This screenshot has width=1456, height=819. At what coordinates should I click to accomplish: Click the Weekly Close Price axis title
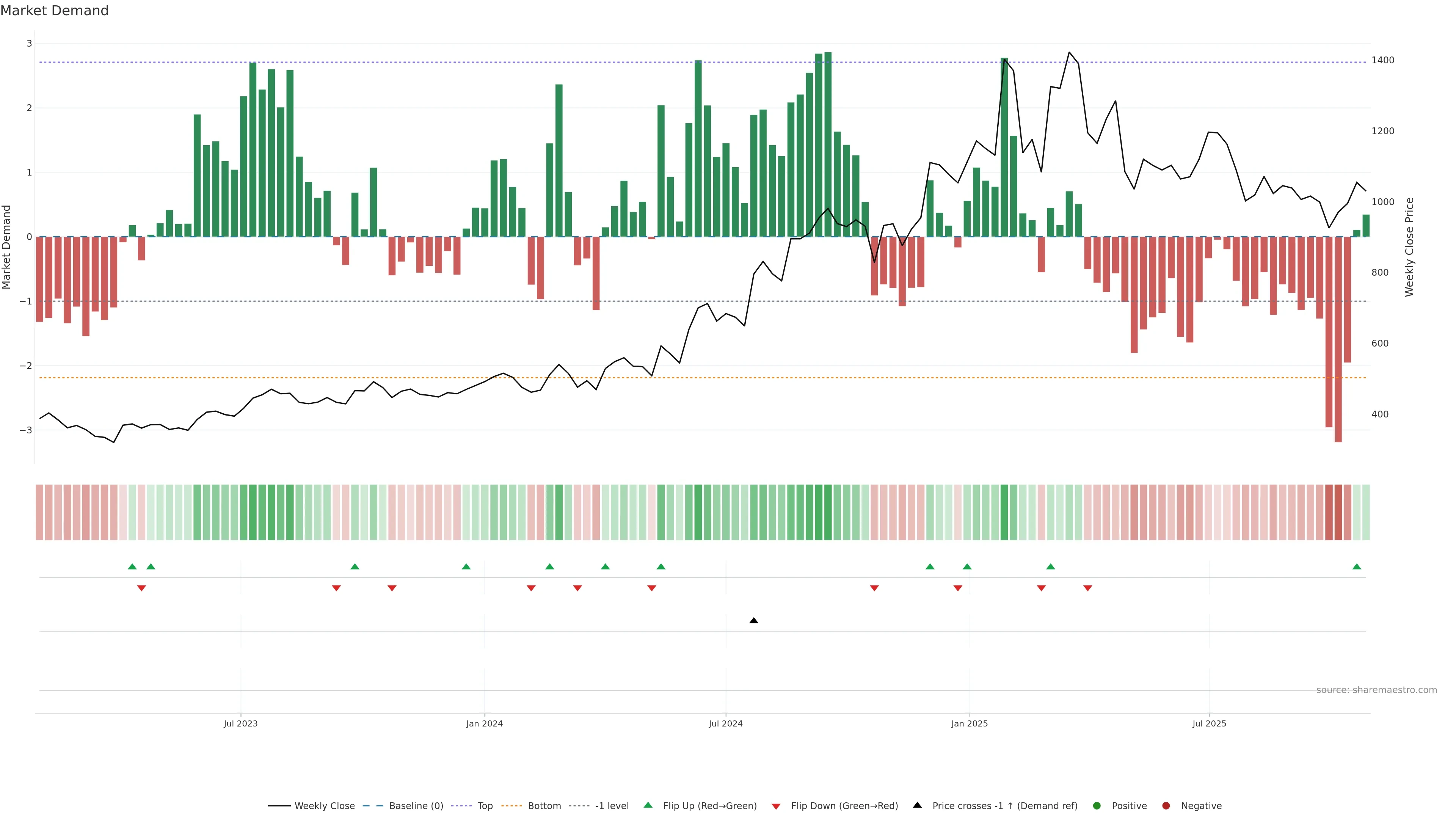1409,247
